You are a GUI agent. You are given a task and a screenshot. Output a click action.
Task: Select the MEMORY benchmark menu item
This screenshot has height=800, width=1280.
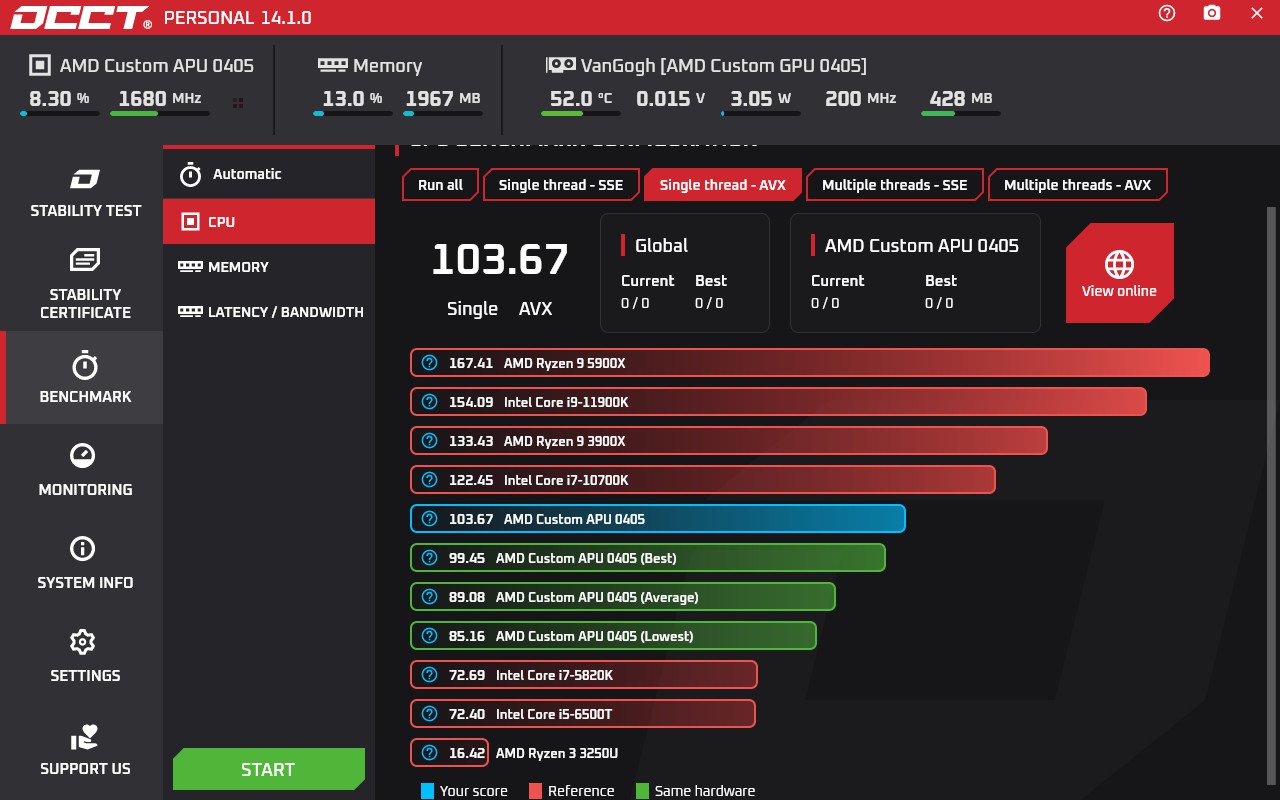tap(269, 267)
